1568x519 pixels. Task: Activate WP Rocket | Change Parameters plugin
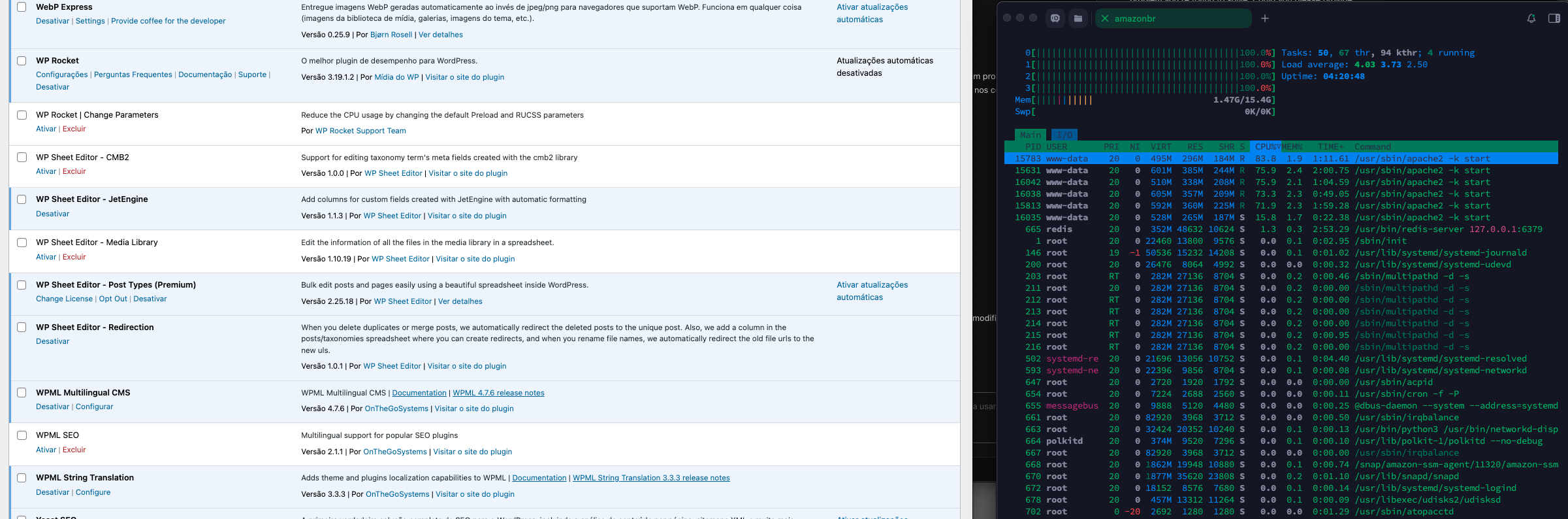46,129
